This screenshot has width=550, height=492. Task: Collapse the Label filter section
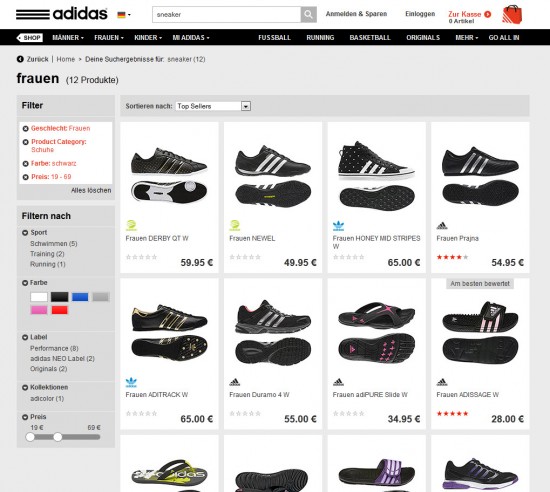(25, 337)
